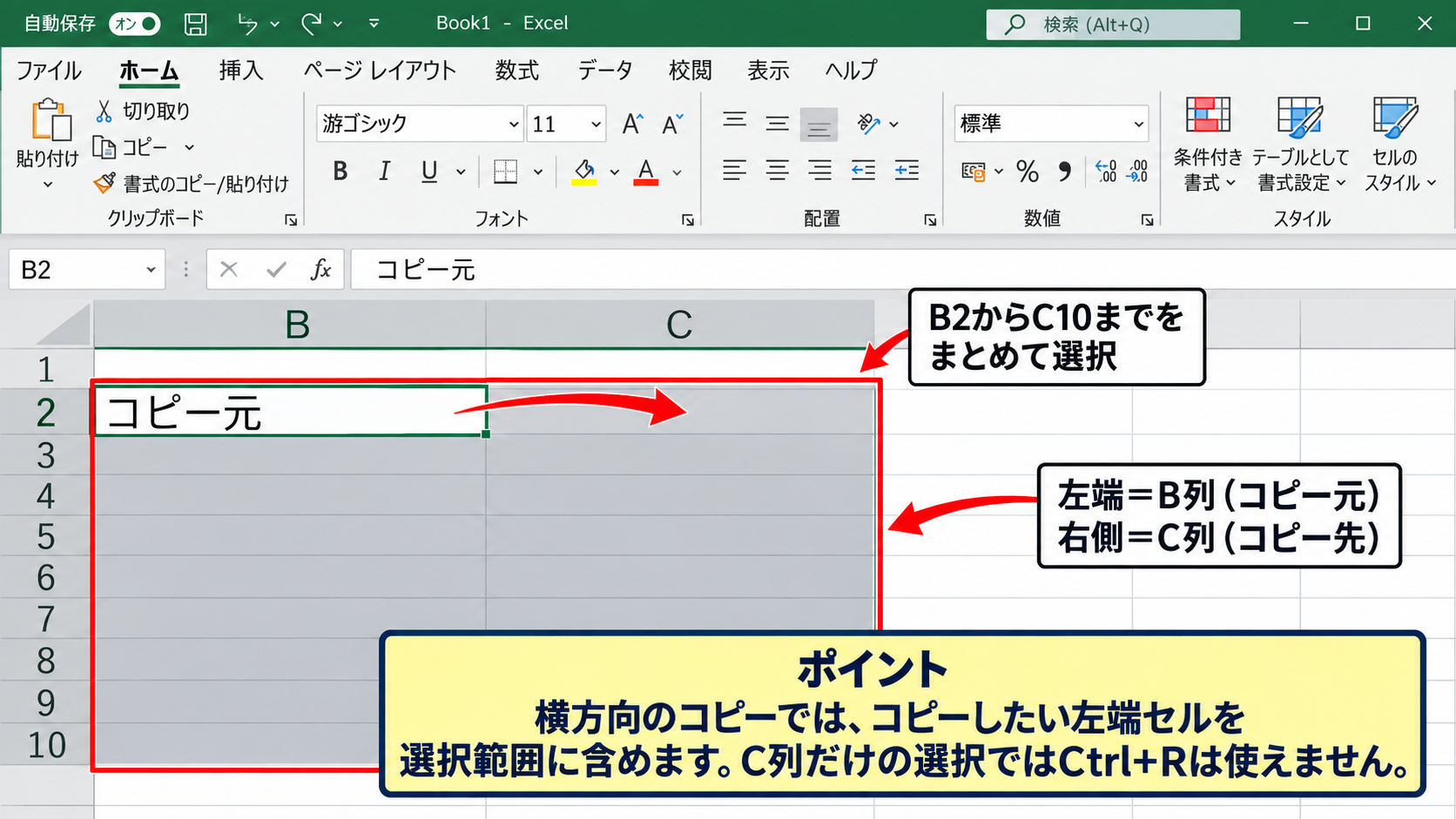Click the fx insert function icon
Image resolution: width=1456 pixels, height=819 pixels.
click(x=320, y=270)
